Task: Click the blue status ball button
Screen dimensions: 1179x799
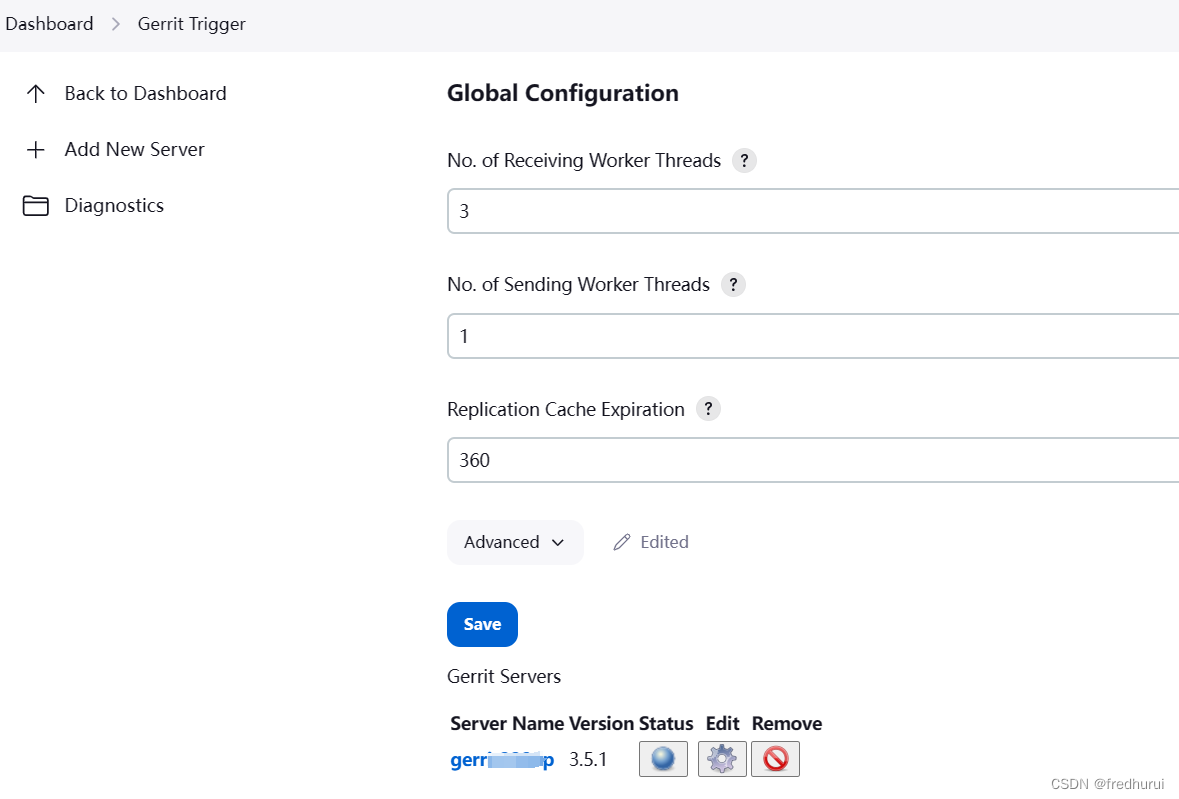Action: click(663, 758)
